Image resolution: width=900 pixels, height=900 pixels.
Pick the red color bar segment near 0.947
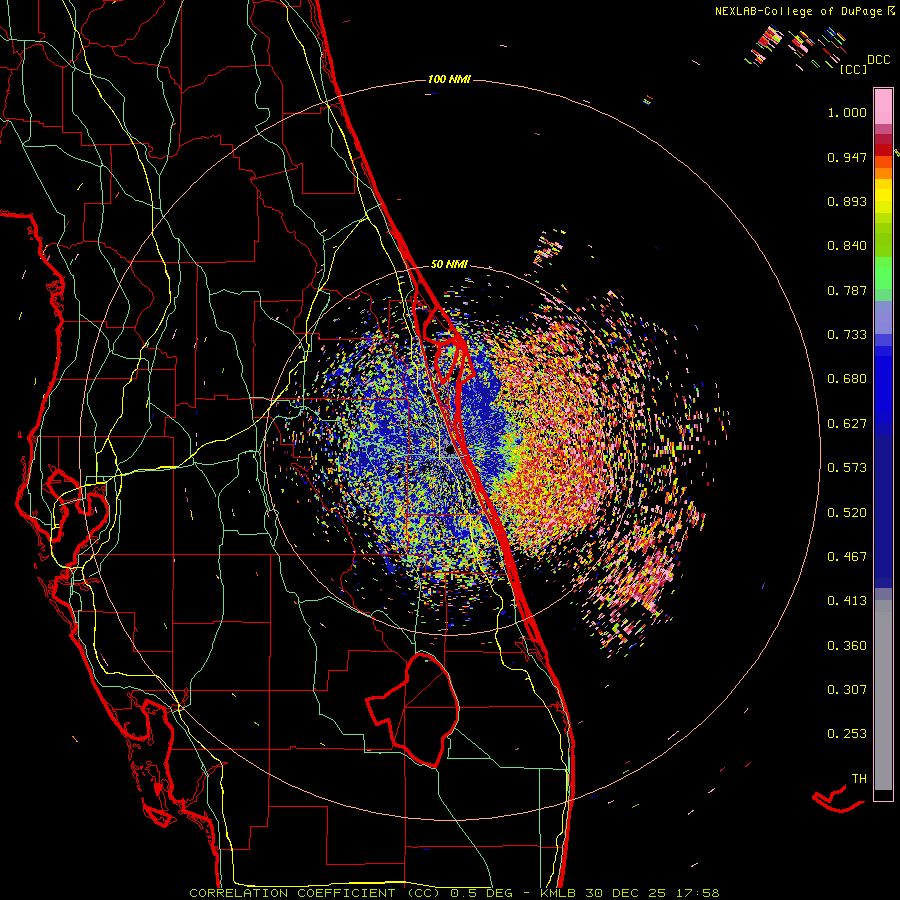coord(883,149)
